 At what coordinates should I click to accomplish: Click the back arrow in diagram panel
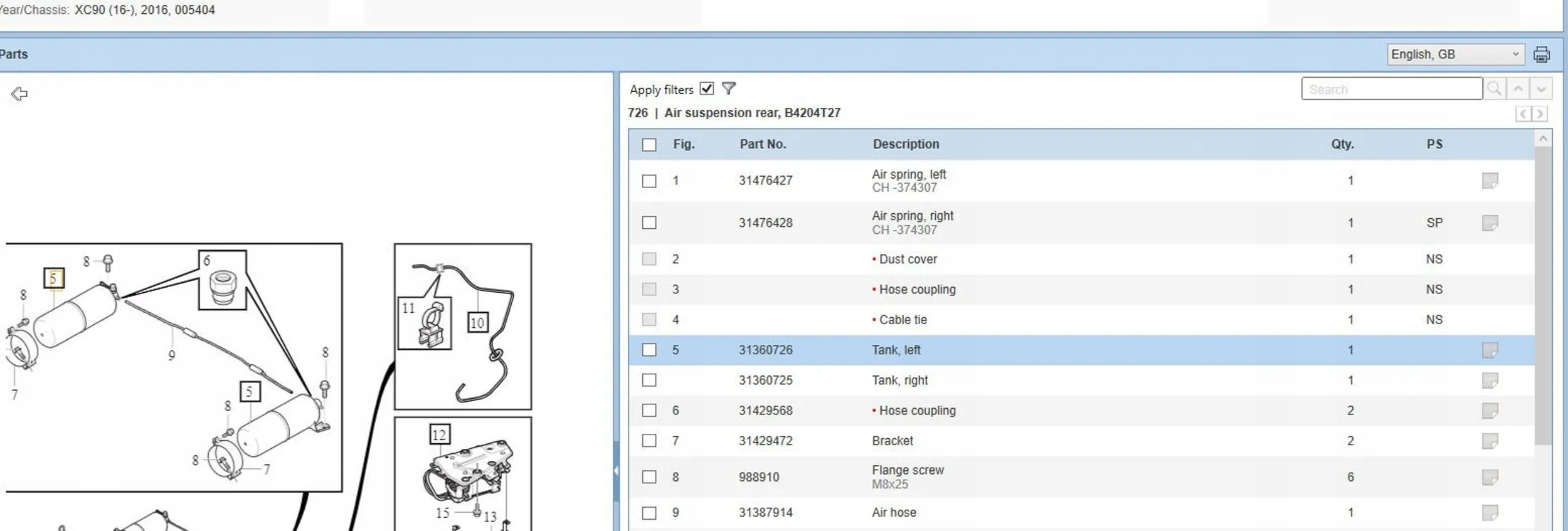pyautogui.click(x=19, y=94)
